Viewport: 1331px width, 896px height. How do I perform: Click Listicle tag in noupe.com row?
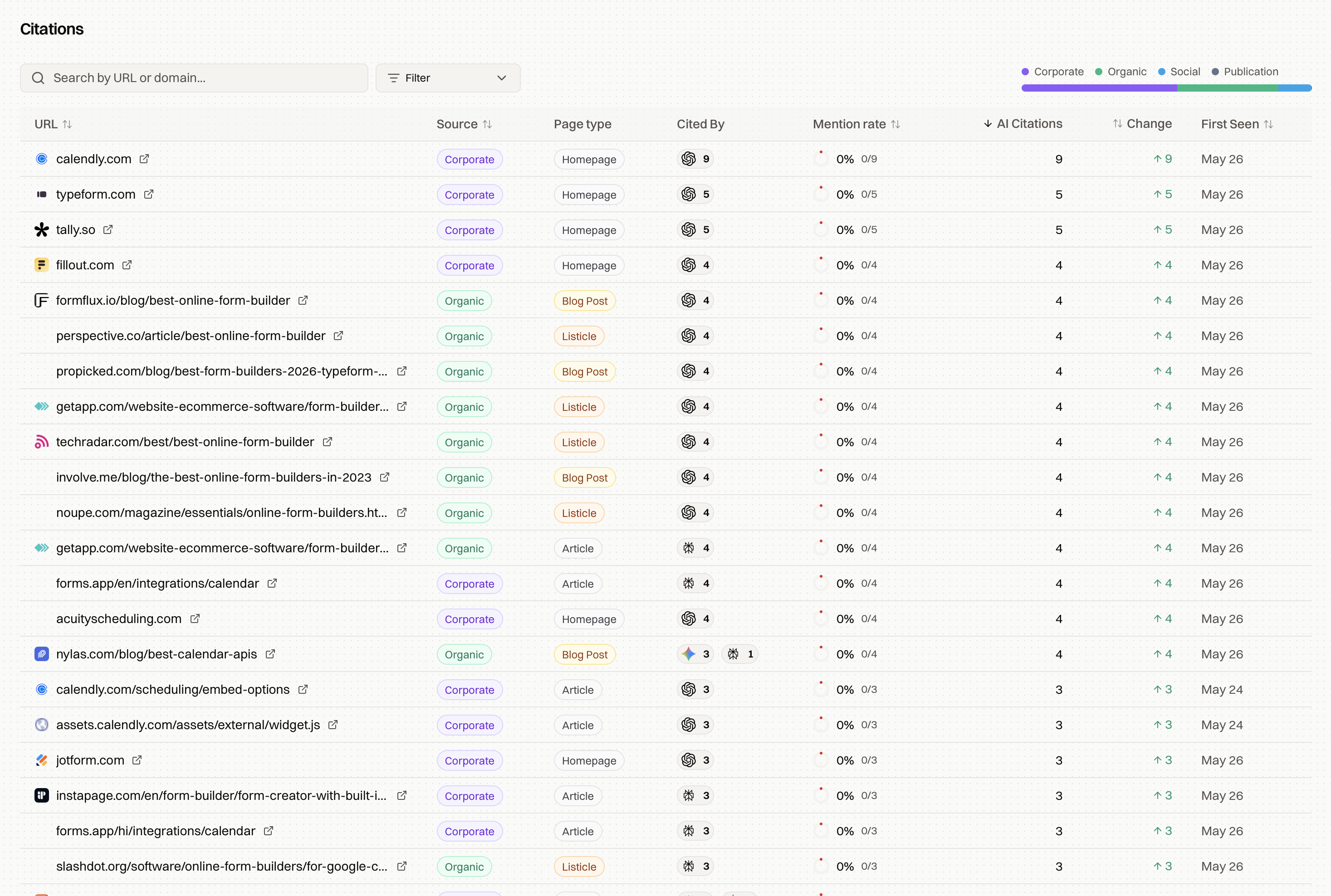pyautogui.click(x=578, y=513)
